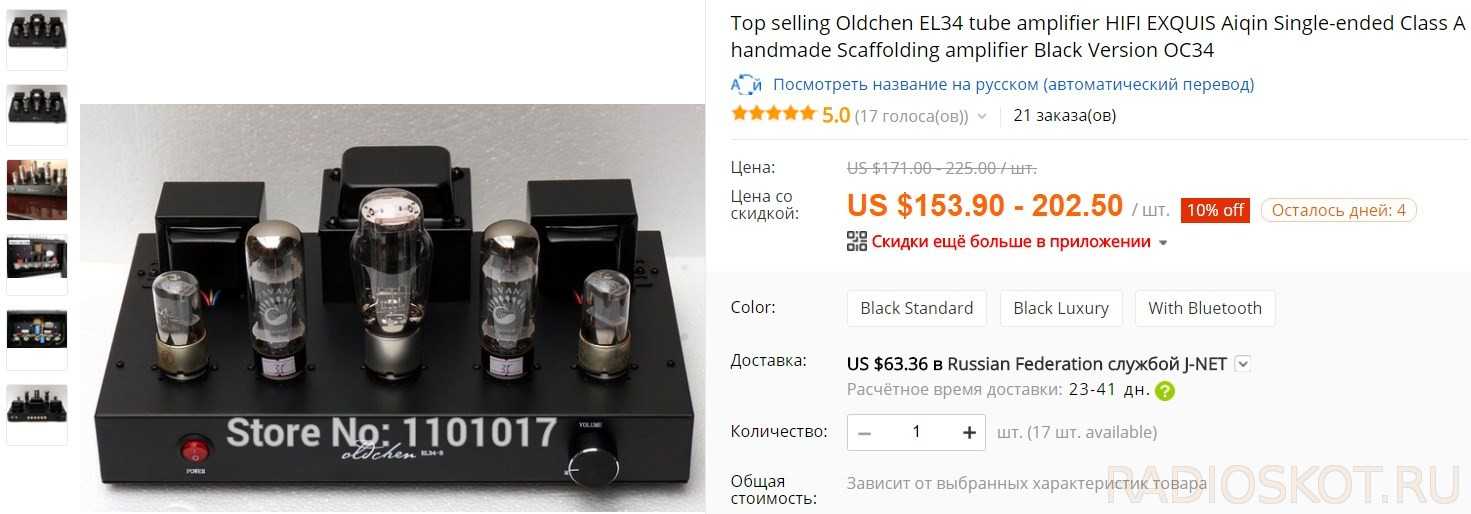Expand the rating votes dropdown arrow
Viewport: 1471px width, 514px height.
point(981,116)
